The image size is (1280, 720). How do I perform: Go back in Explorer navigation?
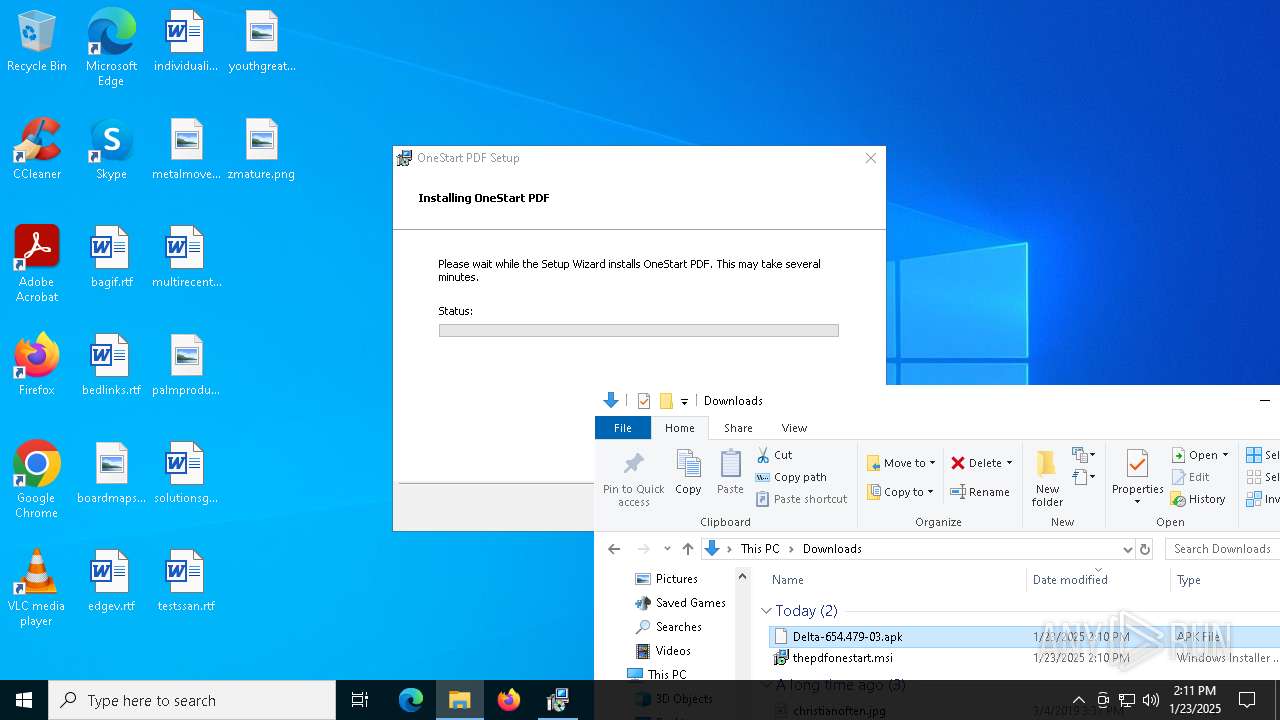coord(614,549)
